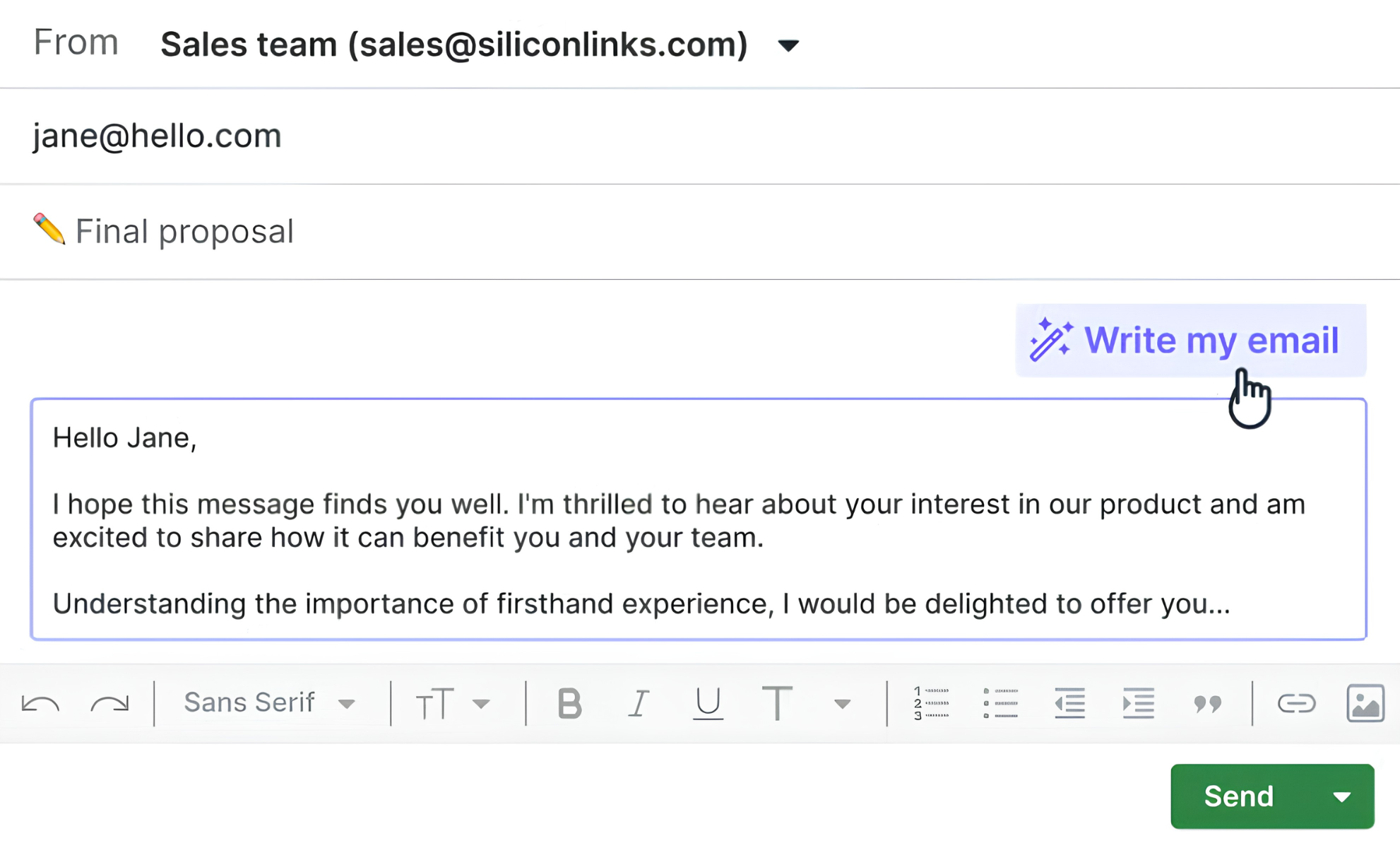The image size is (1400, 848).
Task: Click the Write my email button
Action: pos(1191,341)
